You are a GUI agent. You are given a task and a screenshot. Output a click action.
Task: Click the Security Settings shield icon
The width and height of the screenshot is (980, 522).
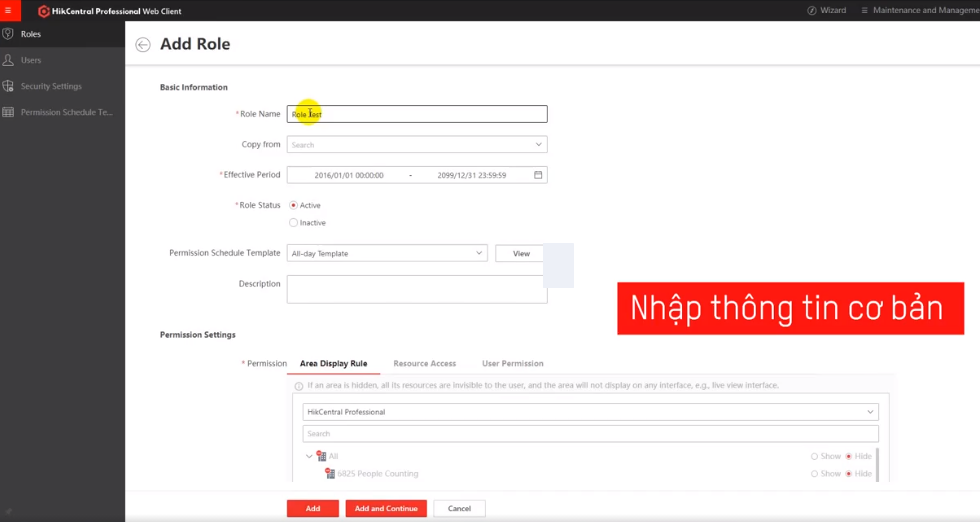point(8,86)
